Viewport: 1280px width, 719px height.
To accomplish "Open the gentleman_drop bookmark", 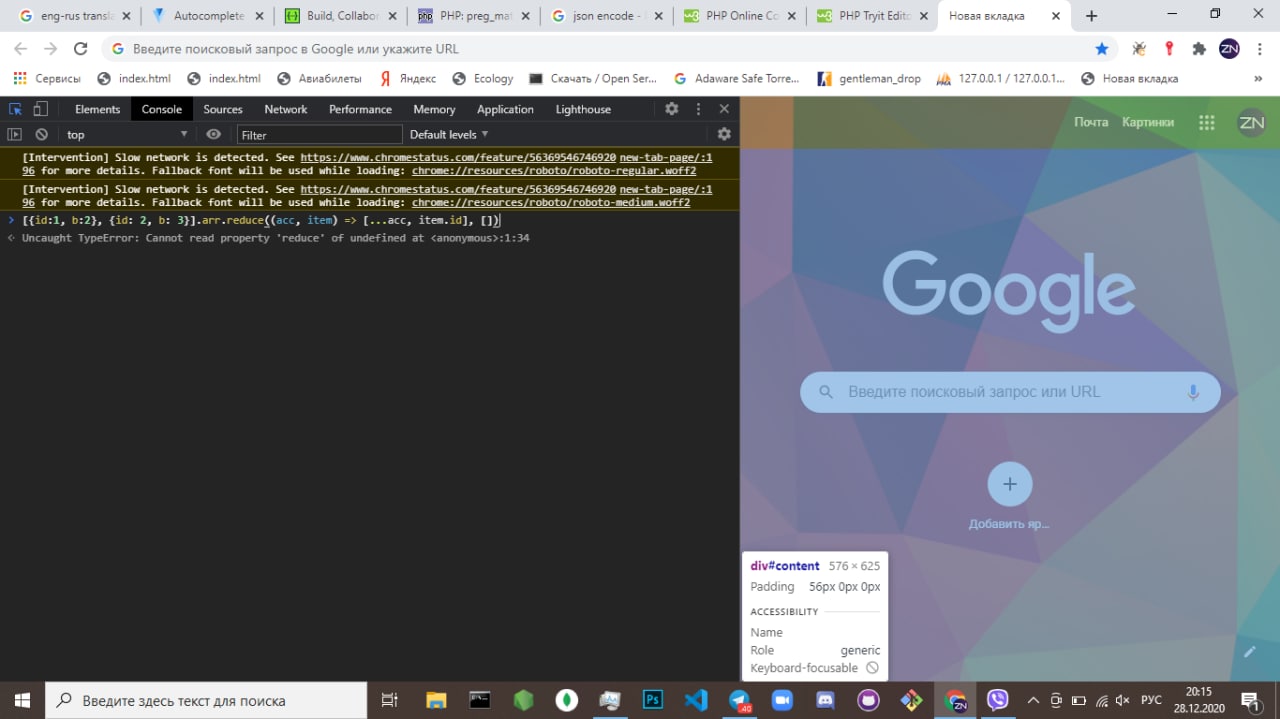I will [869, 78].
